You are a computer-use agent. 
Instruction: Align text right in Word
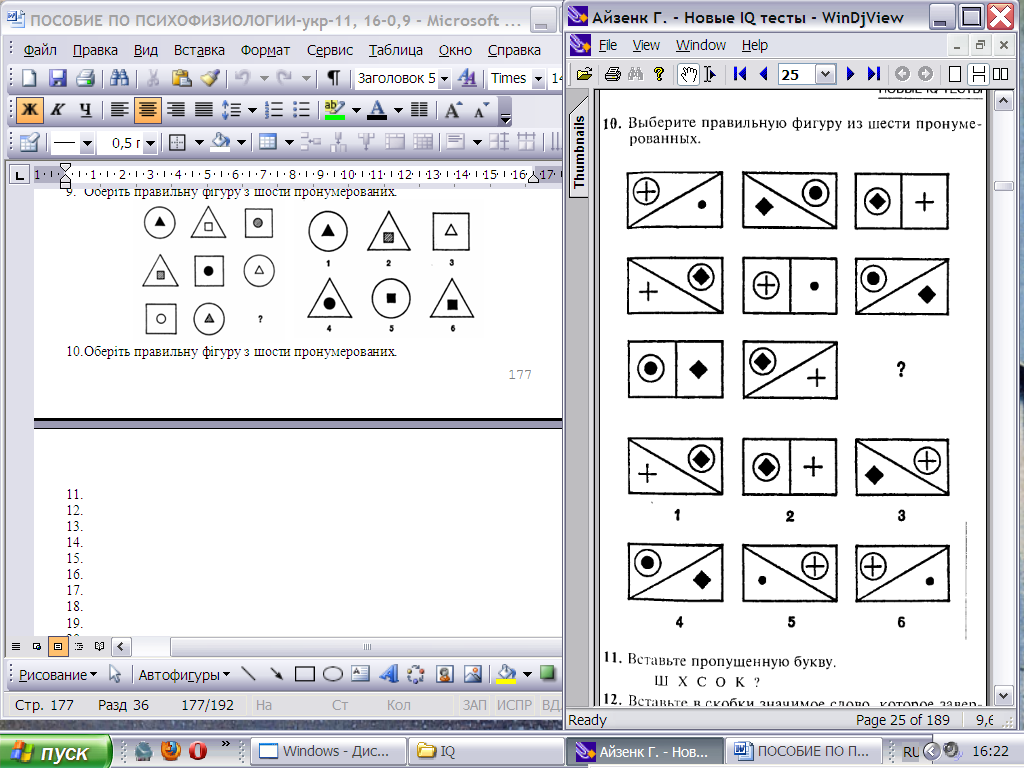click(176, 110)
